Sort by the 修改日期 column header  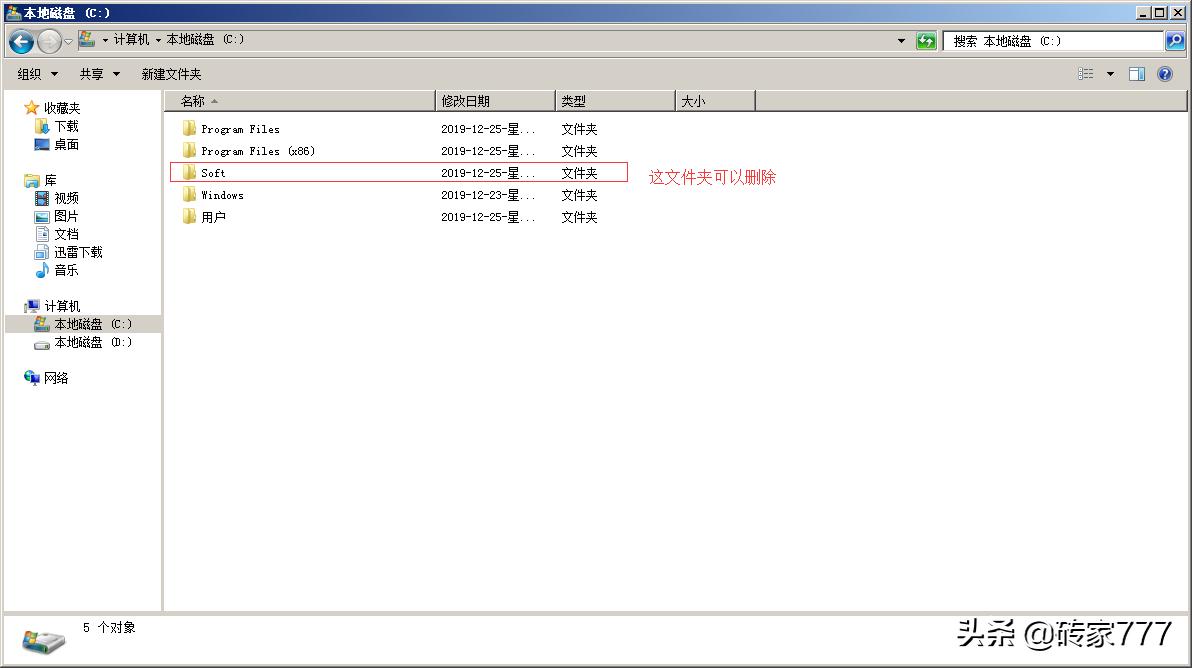click(x=496, y=101)
